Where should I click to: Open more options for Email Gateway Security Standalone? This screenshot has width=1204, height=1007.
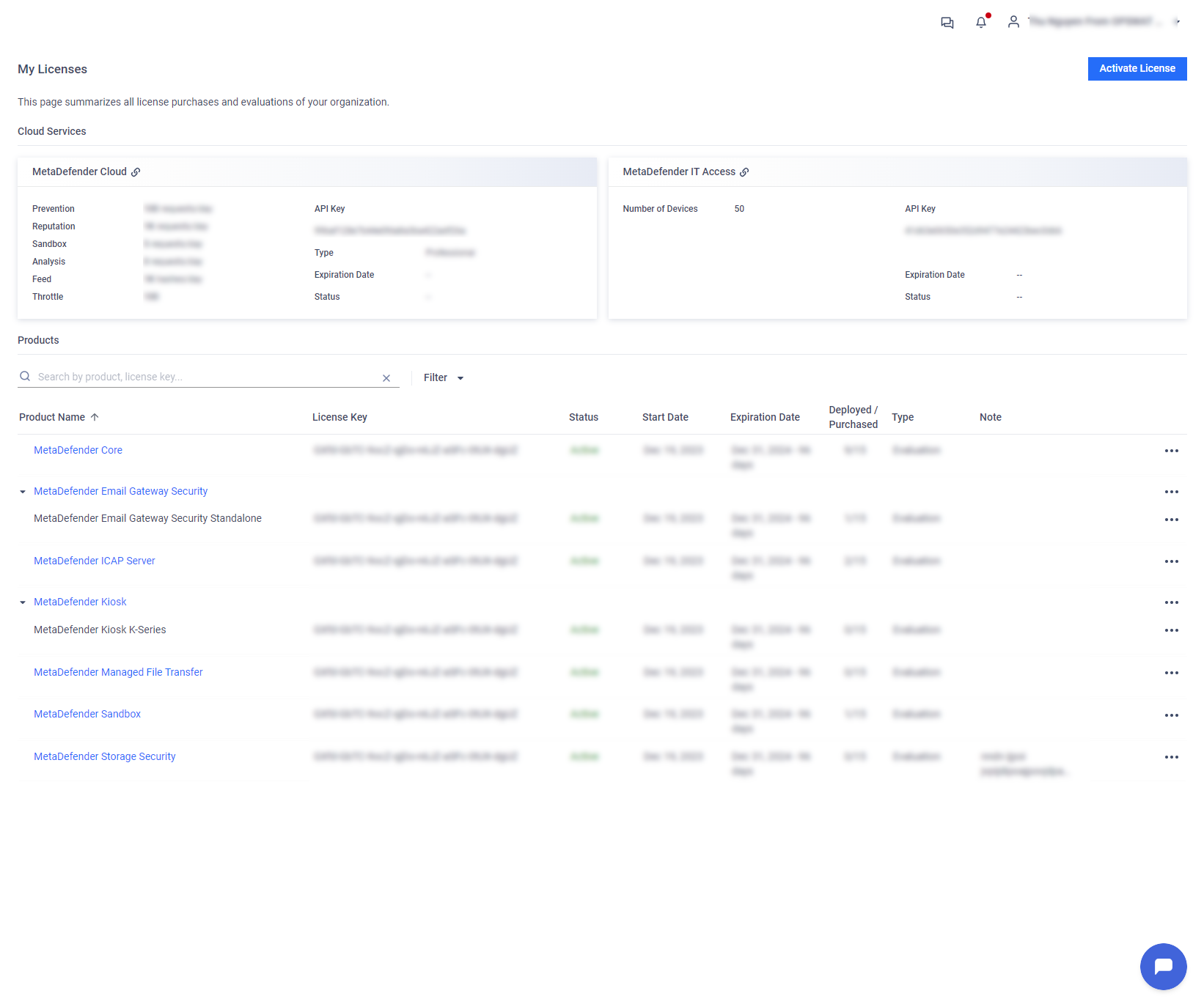[x=1172, y=520]
